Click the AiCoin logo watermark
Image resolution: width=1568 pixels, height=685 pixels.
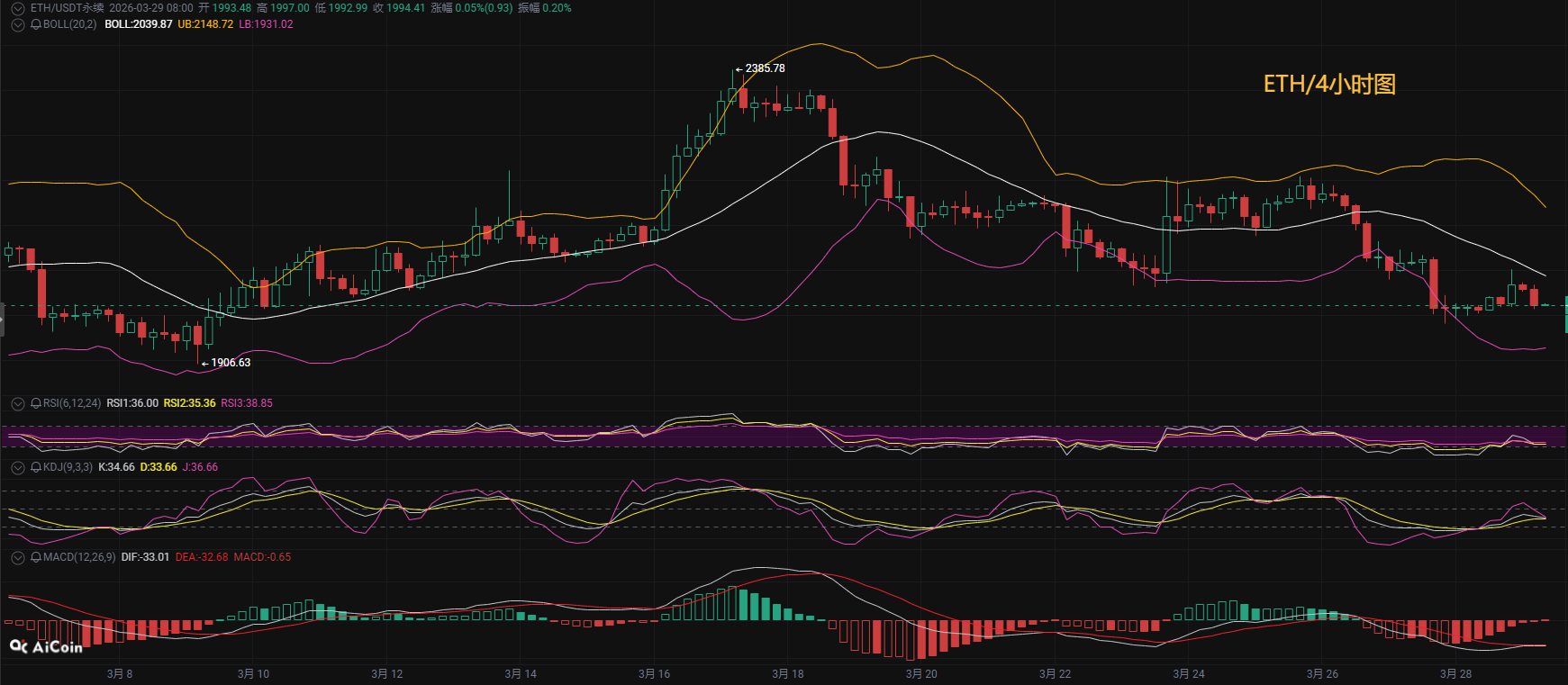[x=46, y=646]
